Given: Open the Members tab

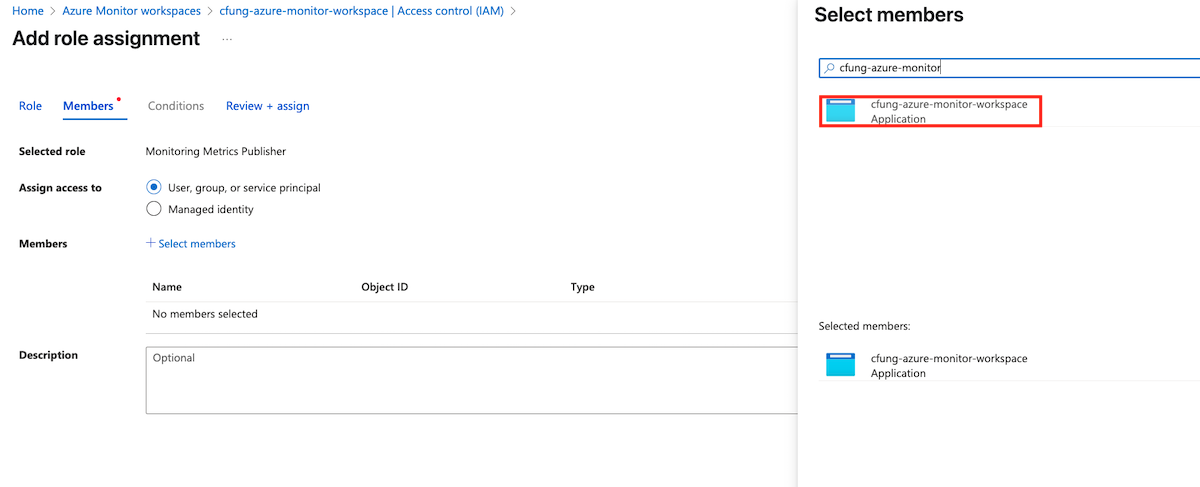Looking at the screenshot, I should (x=88, y=106).
